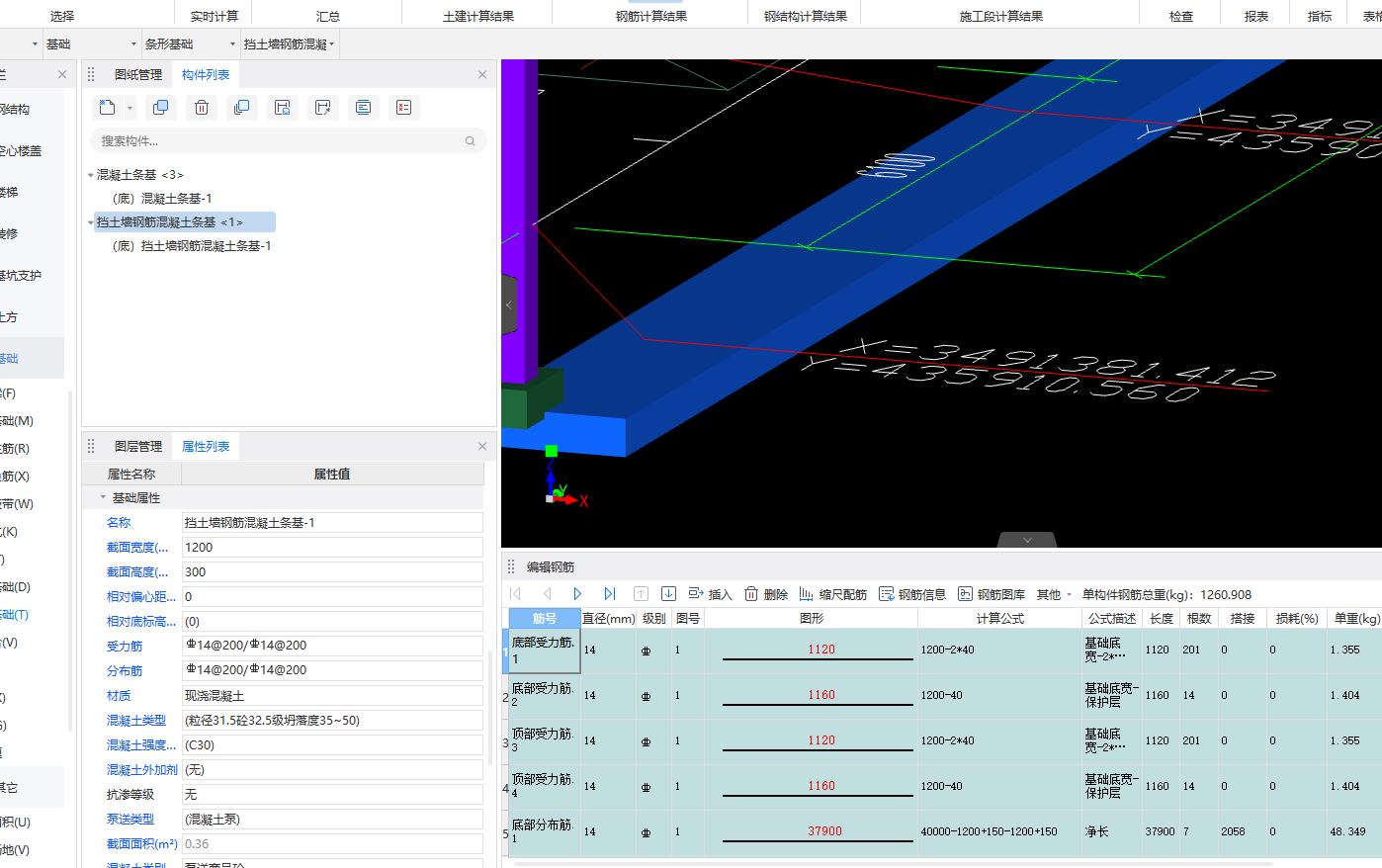Click the 缩尺配筋 button
Screen dimensions: 1382x868
pos(833,594)
